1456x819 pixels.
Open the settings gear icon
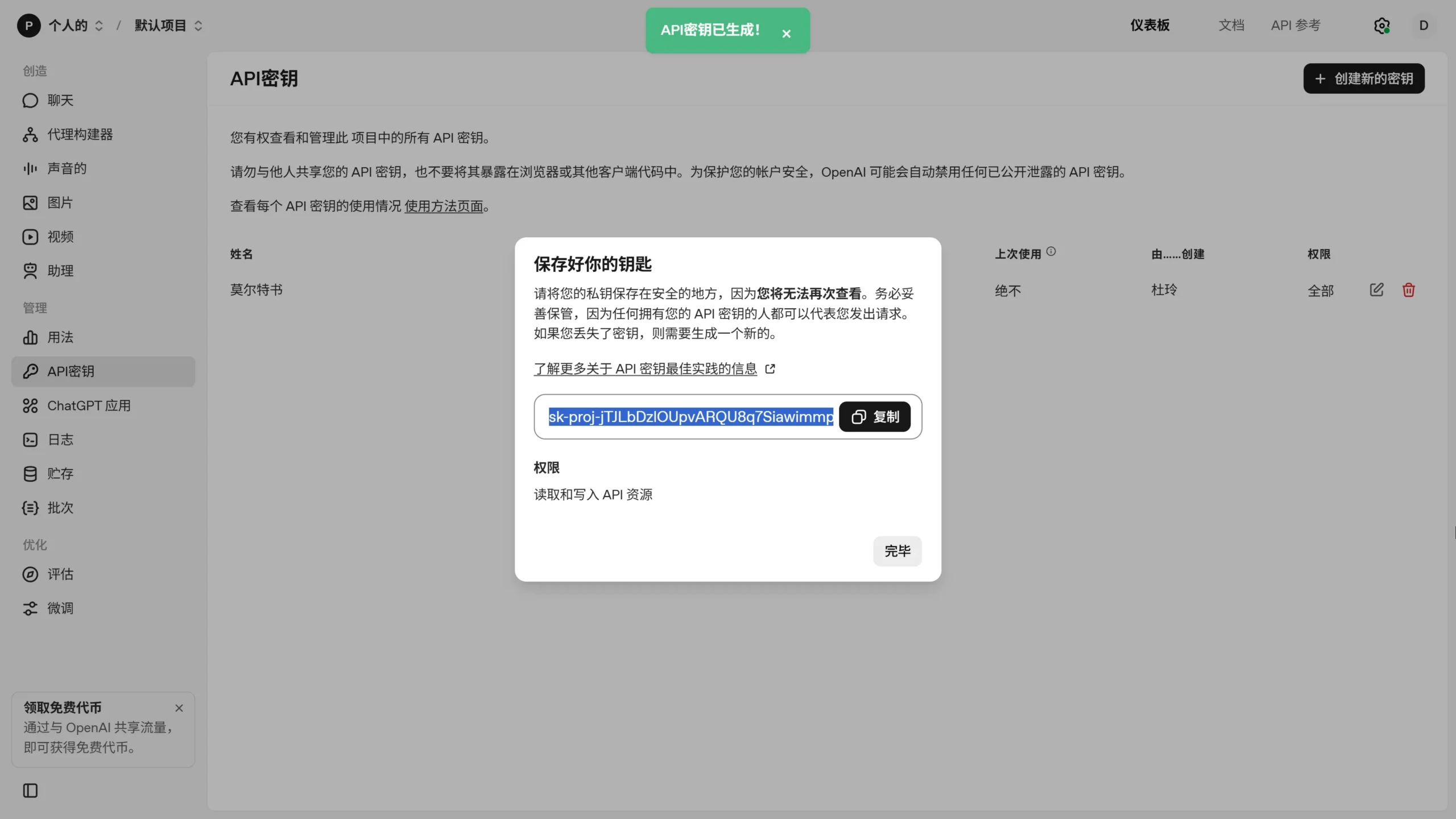1381,26
